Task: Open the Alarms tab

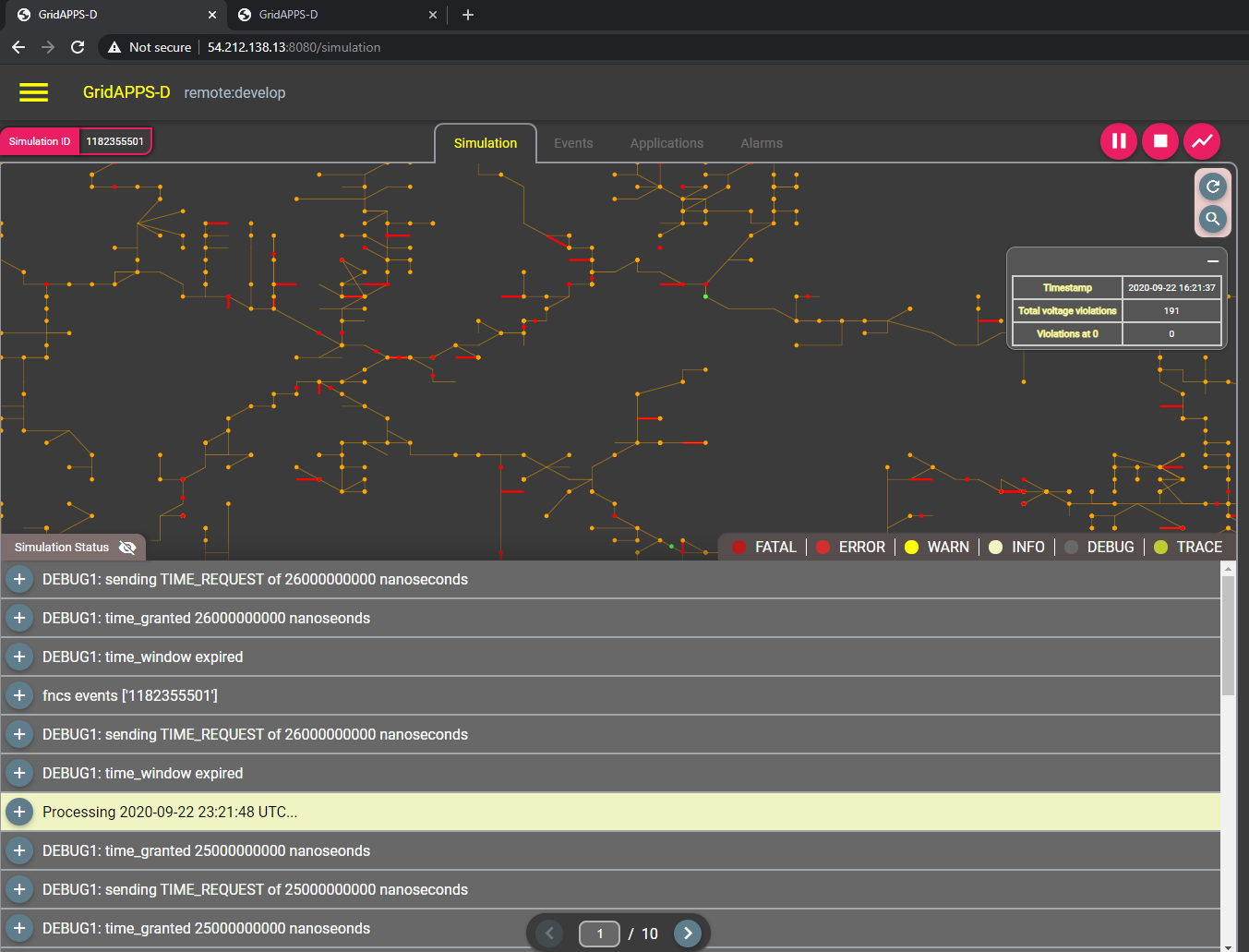Action: pos(762,143)
